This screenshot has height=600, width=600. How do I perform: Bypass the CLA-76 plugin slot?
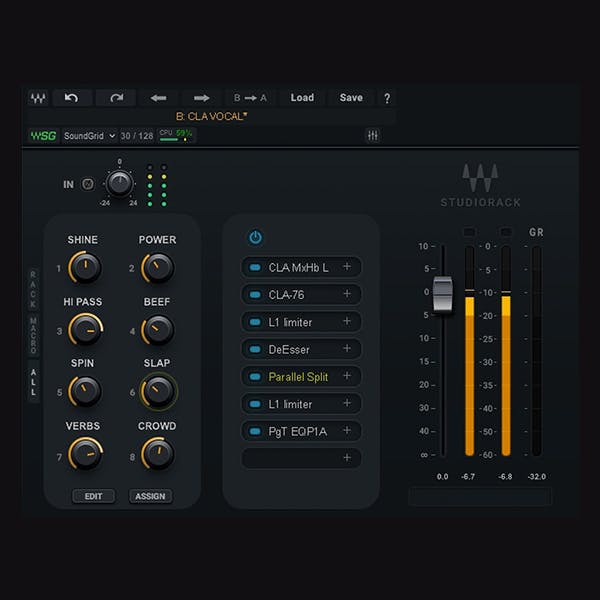click(x=254, y=295)
